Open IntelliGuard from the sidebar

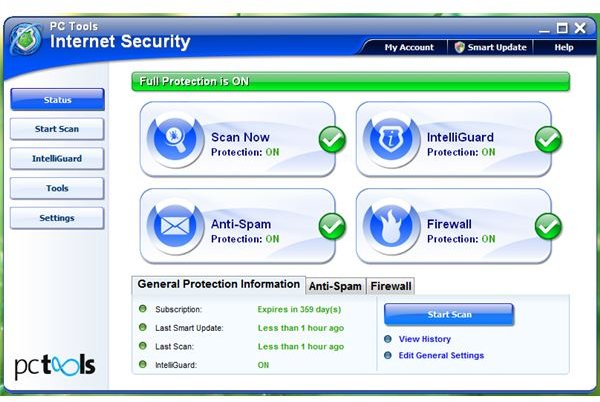point(57,158)
